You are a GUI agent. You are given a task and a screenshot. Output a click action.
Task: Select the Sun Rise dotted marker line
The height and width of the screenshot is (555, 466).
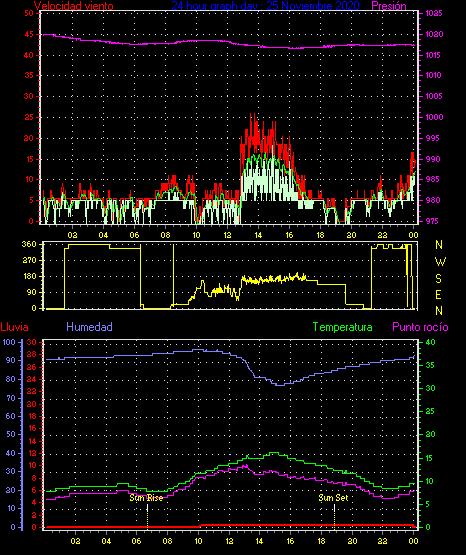click(147, 516)
